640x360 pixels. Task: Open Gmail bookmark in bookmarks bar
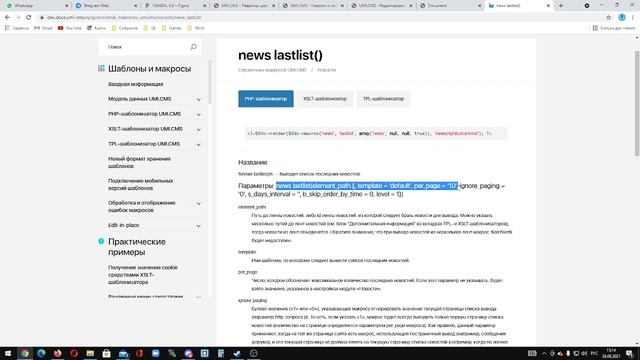[x=44, y=28]
